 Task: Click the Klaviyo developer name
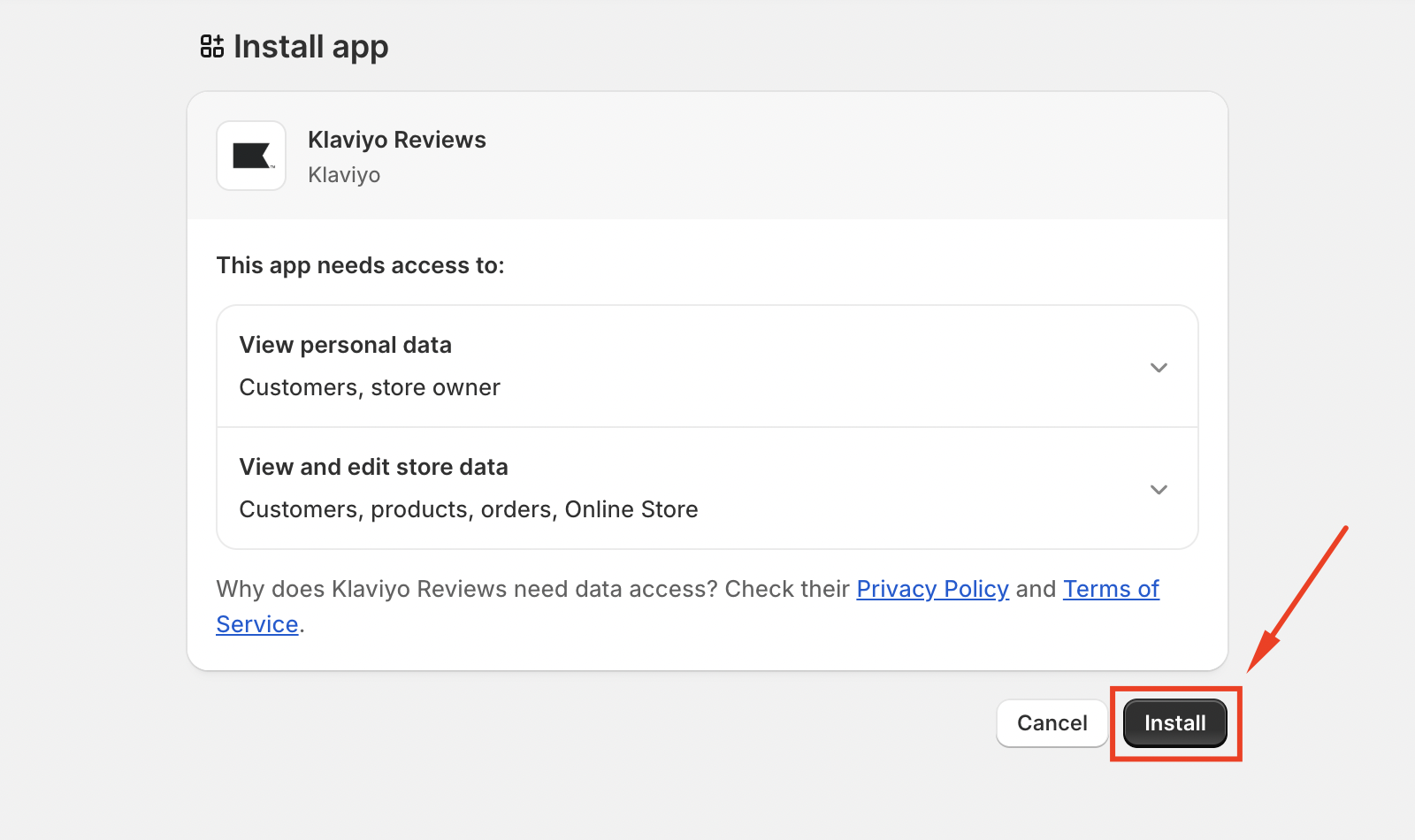pos(344,175)
